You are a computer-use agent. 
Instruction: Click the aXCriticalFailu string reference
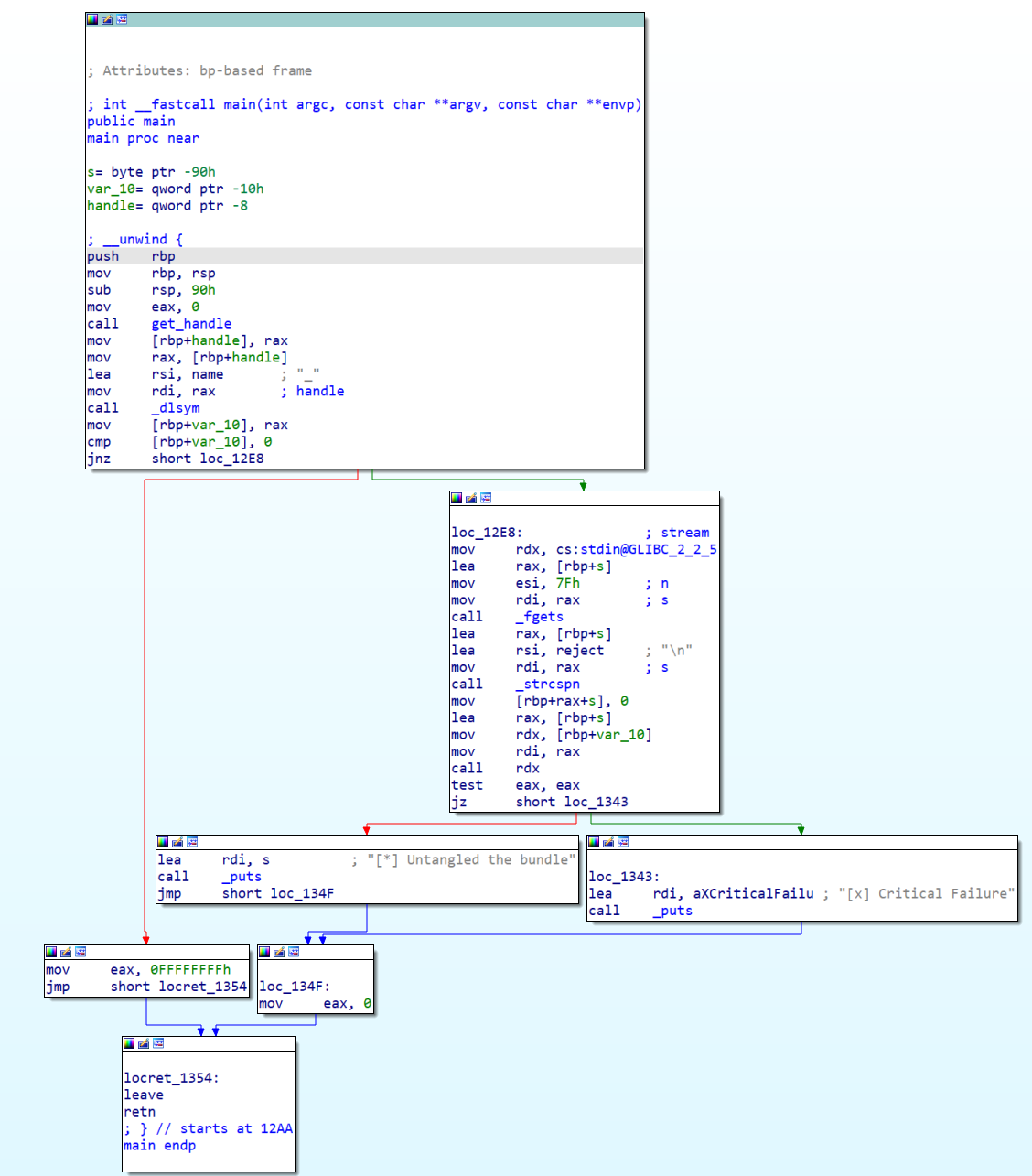733,894
